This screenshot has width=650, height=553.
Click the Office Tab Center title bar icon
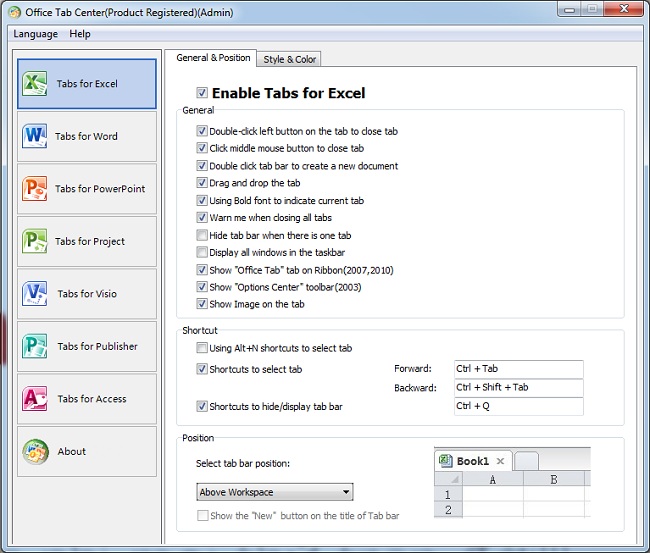(x=14, y=12)
